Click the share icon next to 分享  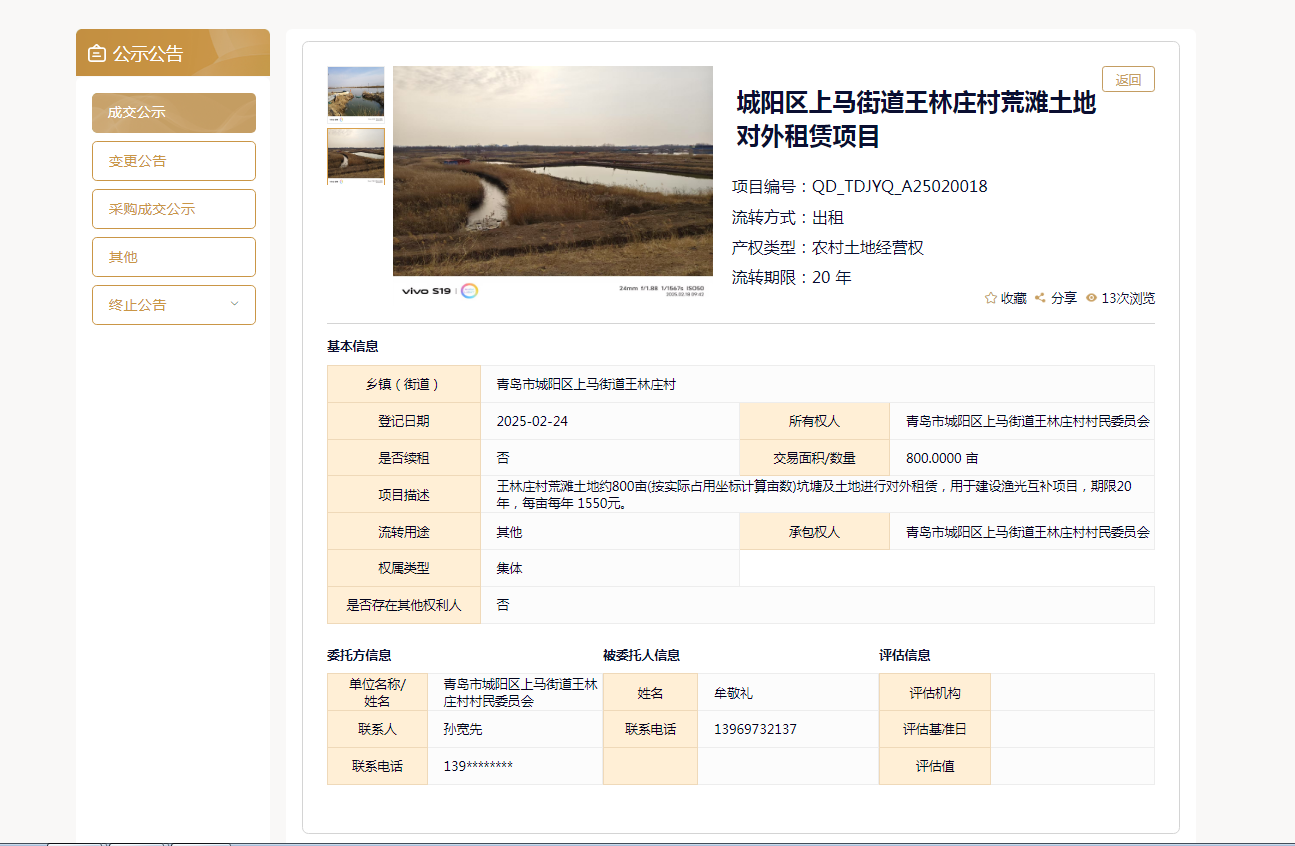[x=1040, y=298]
